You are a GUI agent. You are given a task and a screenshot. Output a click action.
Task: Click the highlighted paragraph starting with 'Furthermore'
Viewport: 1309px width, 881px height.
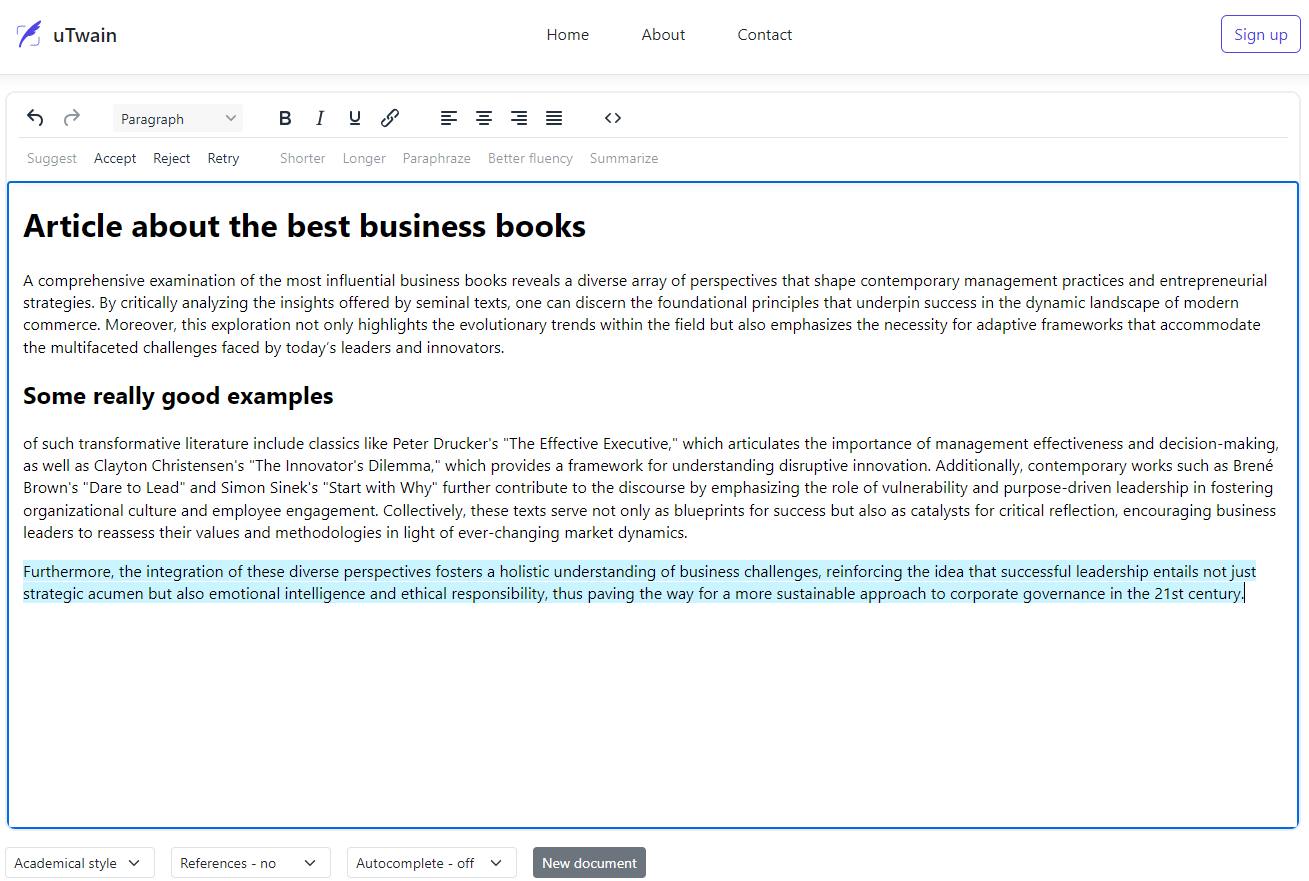(640, 583)
